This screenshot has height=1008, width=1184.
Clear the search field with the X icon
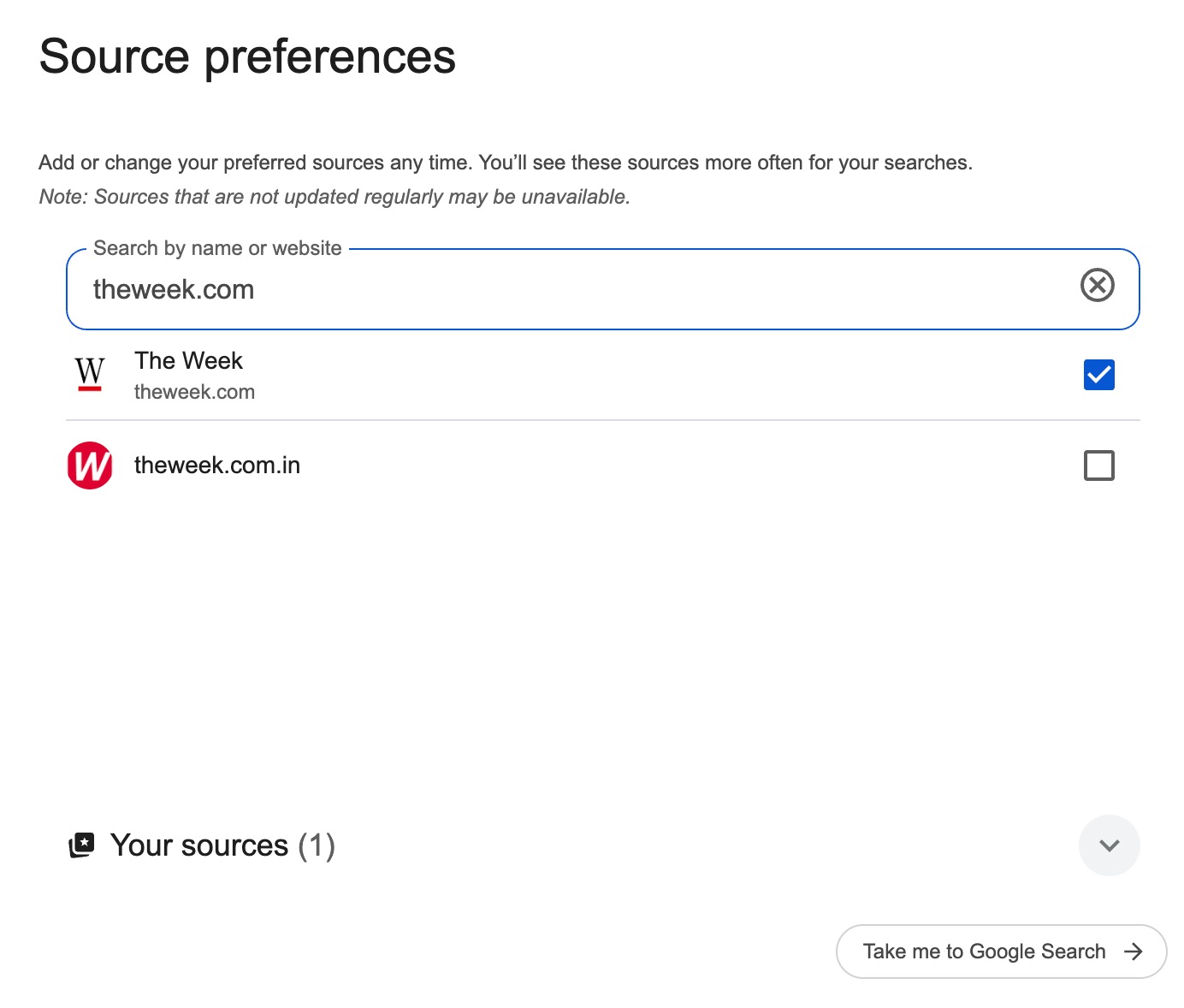pyautogui.click(x=1097, y=285)
